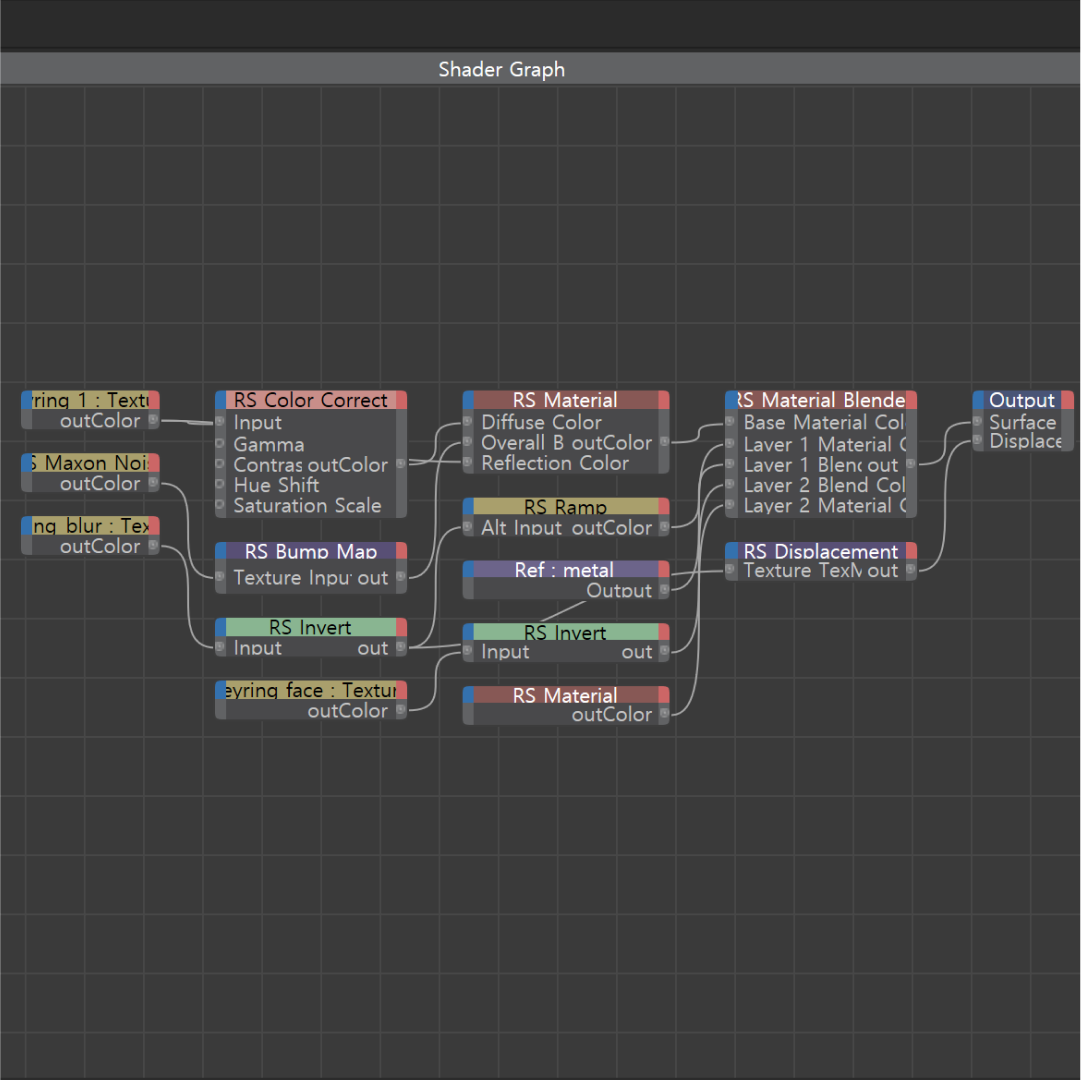Click the Surface input port on Output node

[x=978, y=421]
